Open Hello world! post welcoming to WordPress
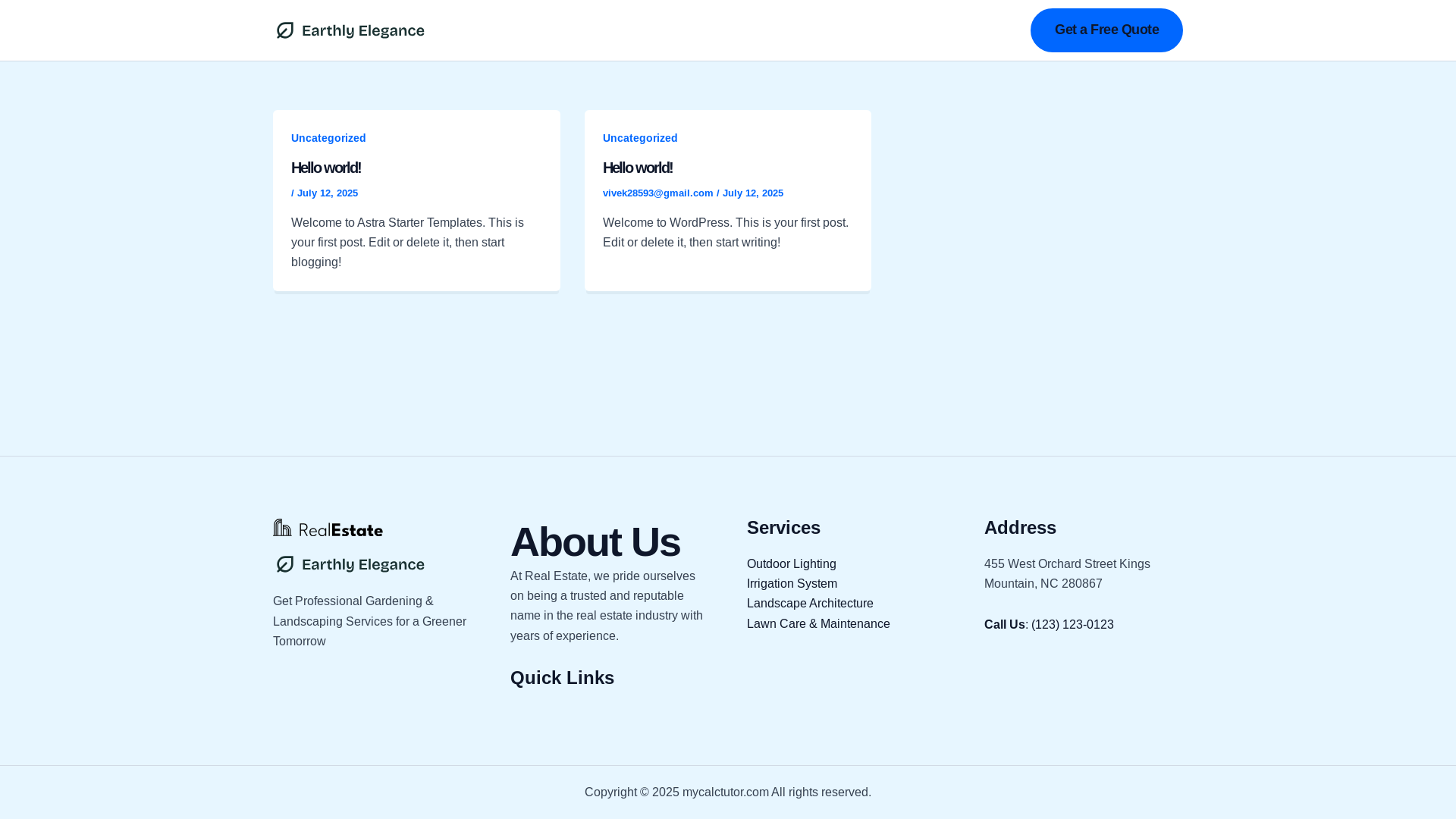This screenshot has width=1456, height=819. click(638, 168)
